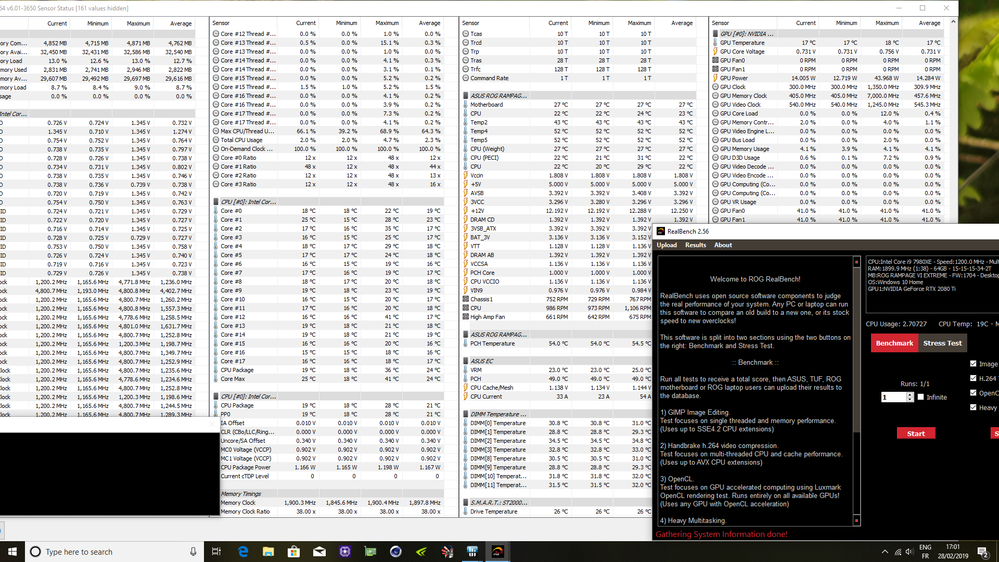999x562 pixels.
Task: Select the GPU Memory Clock row
Action: [827, 96]
